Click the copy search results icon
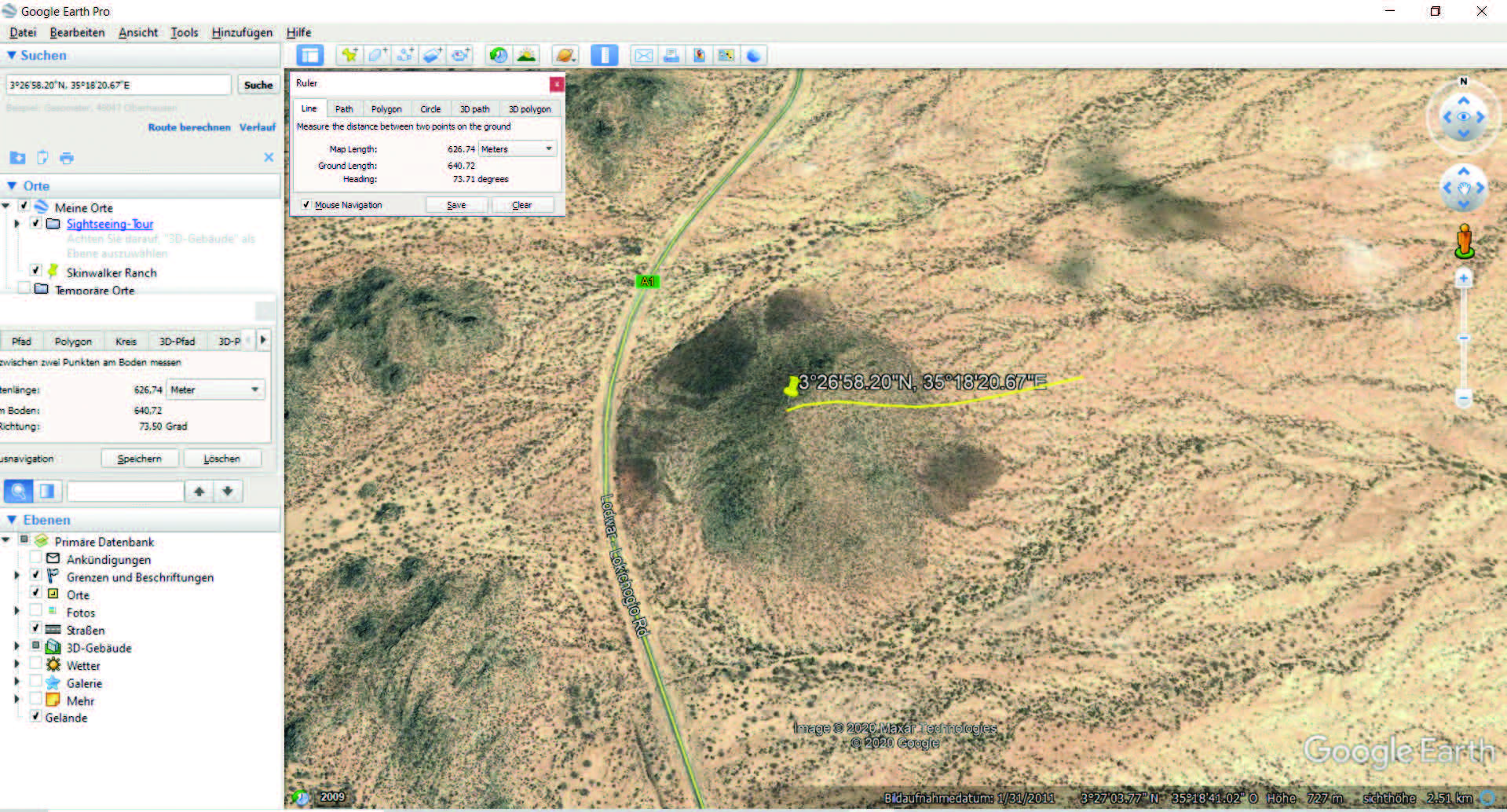The image size is (1507, 812). click(42, 158)
